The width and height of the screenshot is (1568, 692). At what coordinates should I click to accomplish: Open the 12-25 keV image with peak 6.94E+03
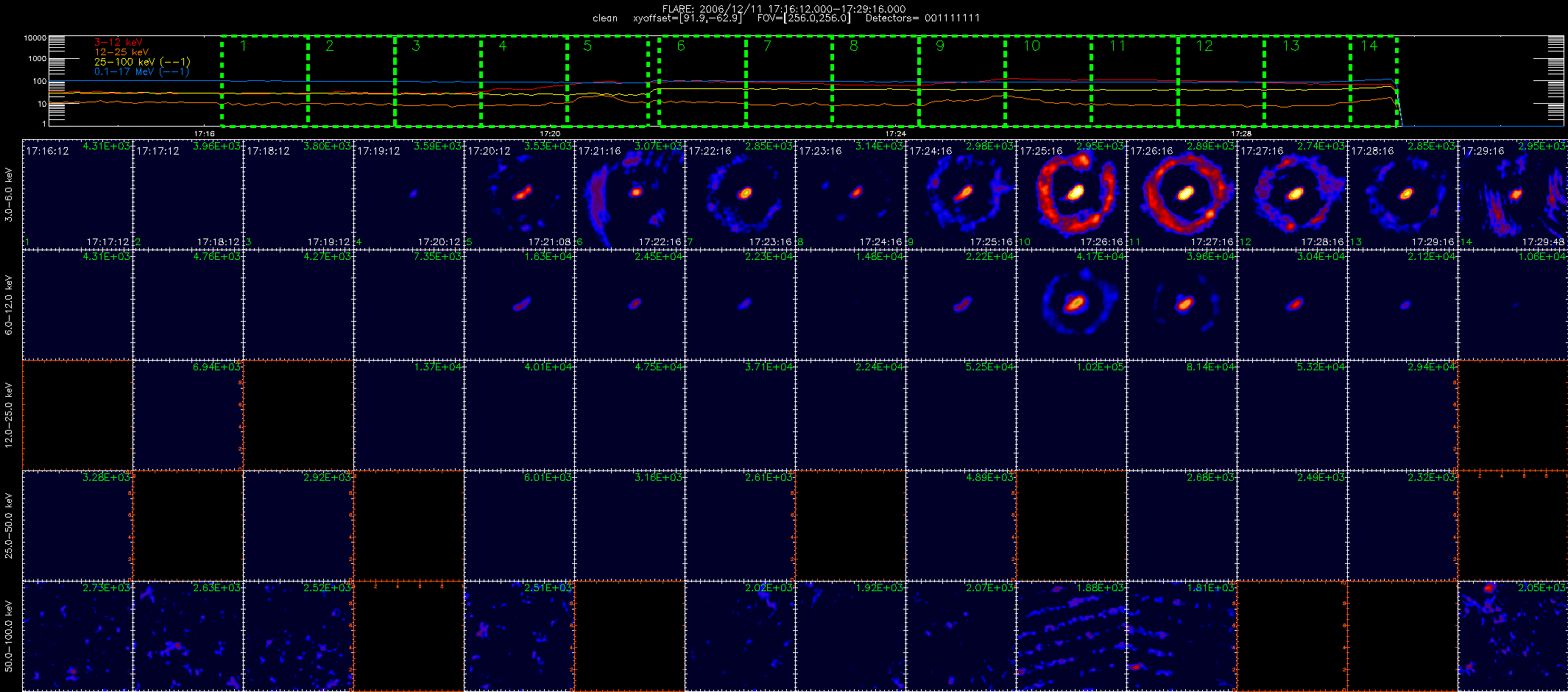(188, 415)
